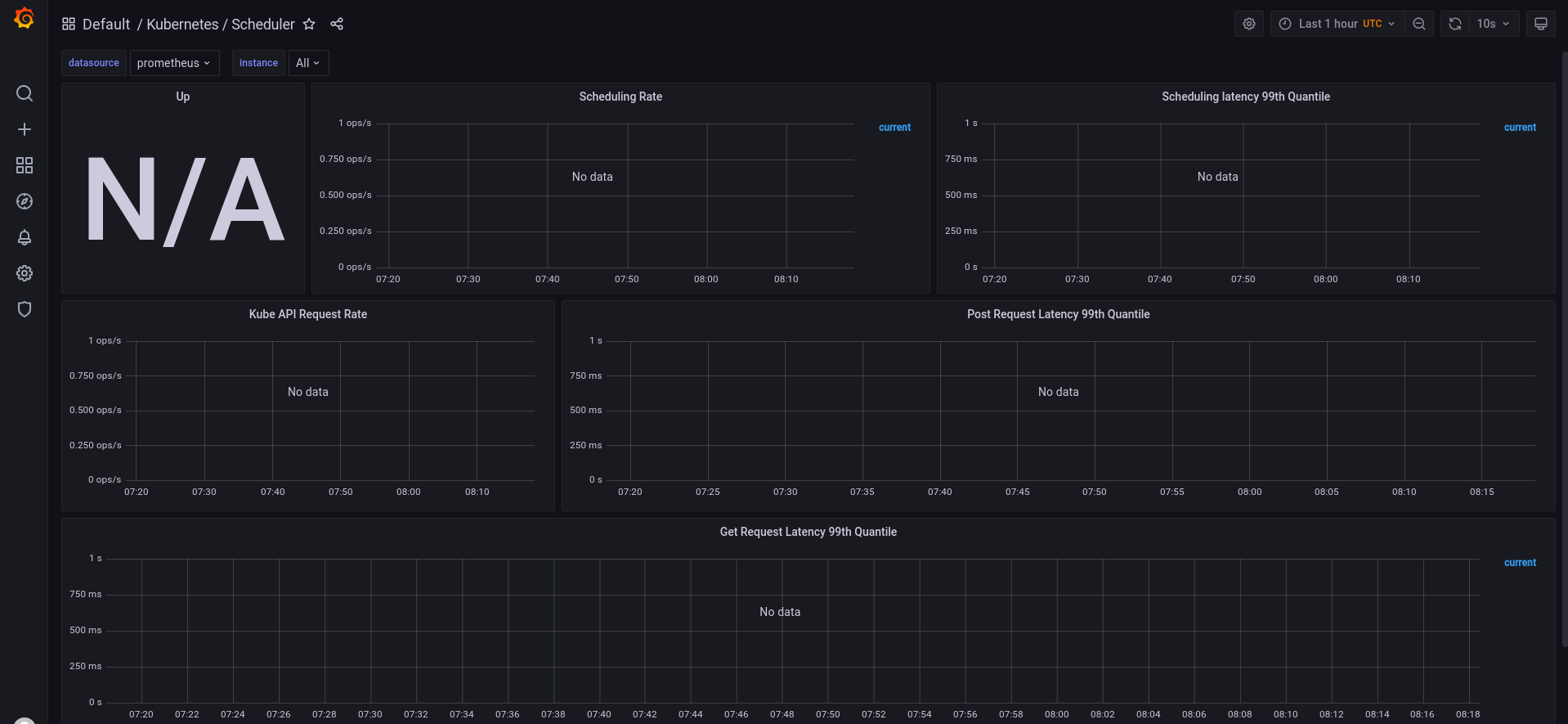1568x724 pixels.
Task: Click the Grafana logo home icon
Action: click(x=25, y=18)
